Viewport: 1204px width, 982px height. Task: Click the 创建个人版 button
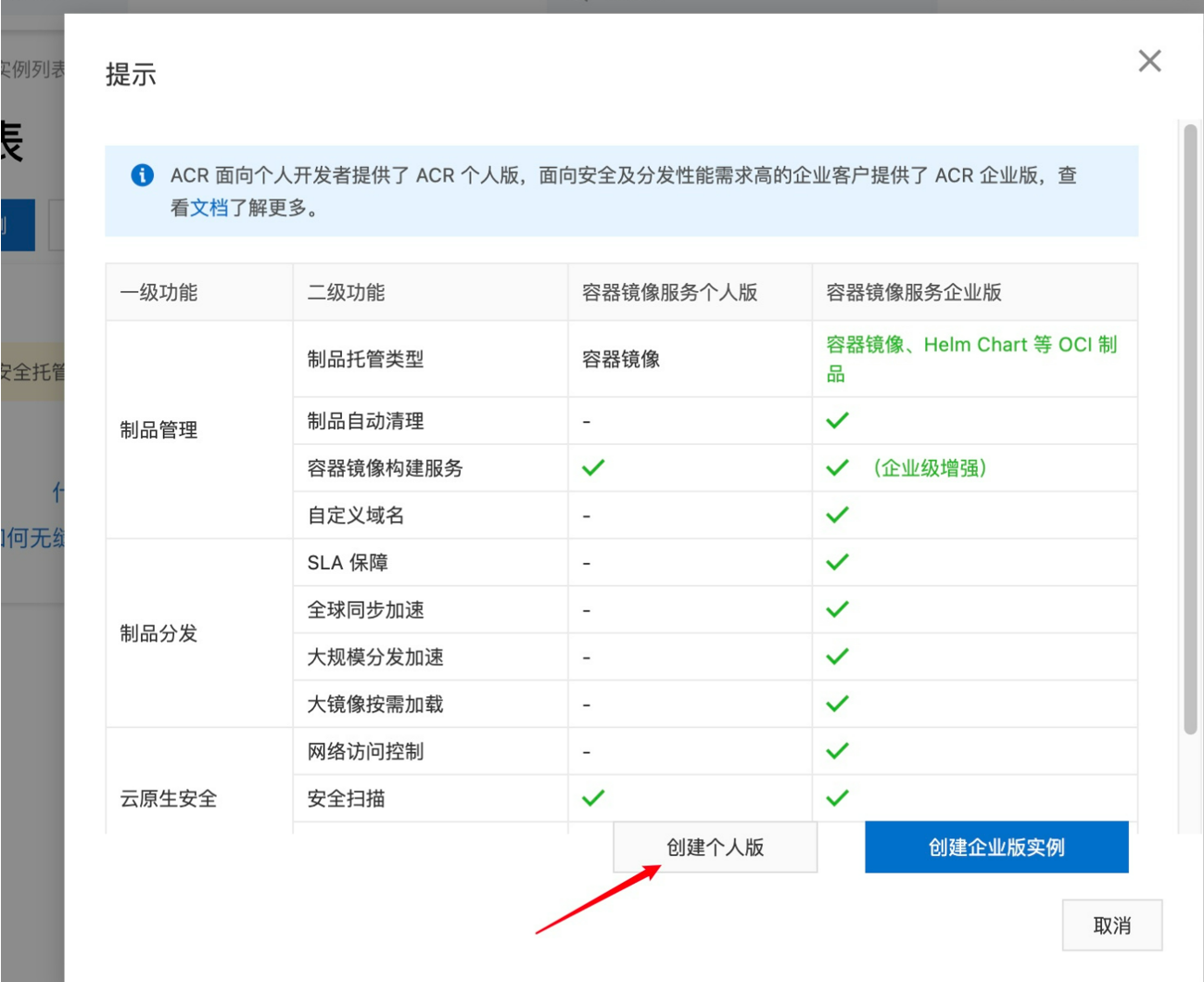tap(715, 848)
